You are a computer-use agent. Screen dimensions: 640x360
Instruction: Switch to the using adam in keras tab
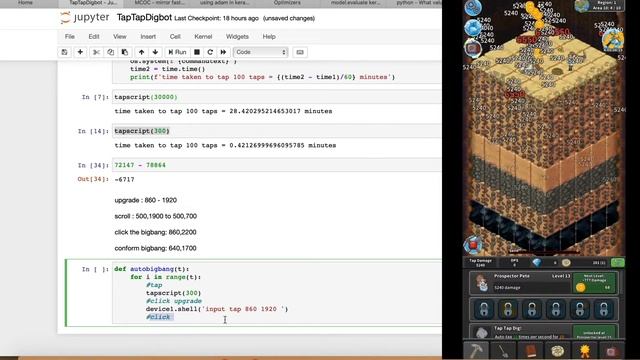pyautogui.click(x=224, y=3)
